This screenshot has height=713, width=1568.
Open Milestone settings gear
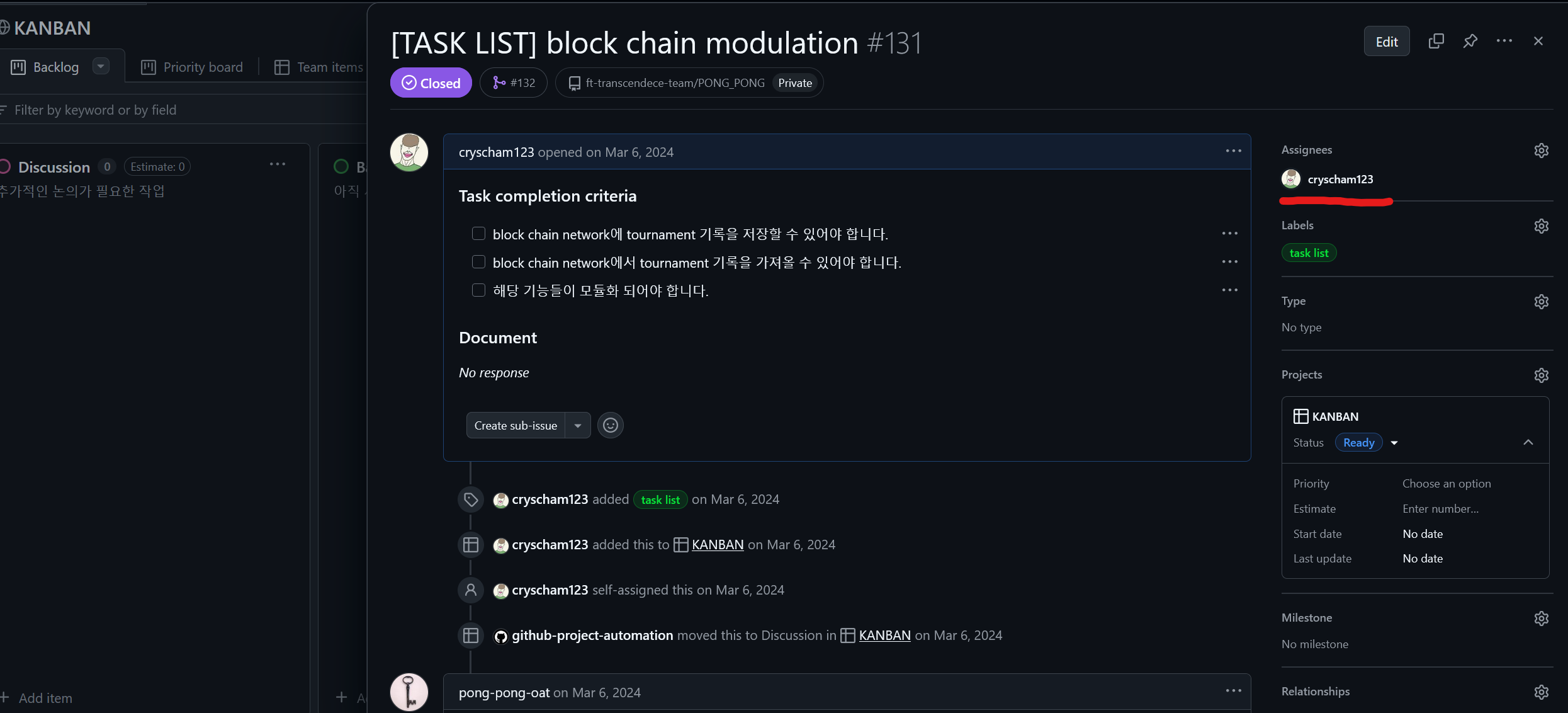[x=1541, y=619]
